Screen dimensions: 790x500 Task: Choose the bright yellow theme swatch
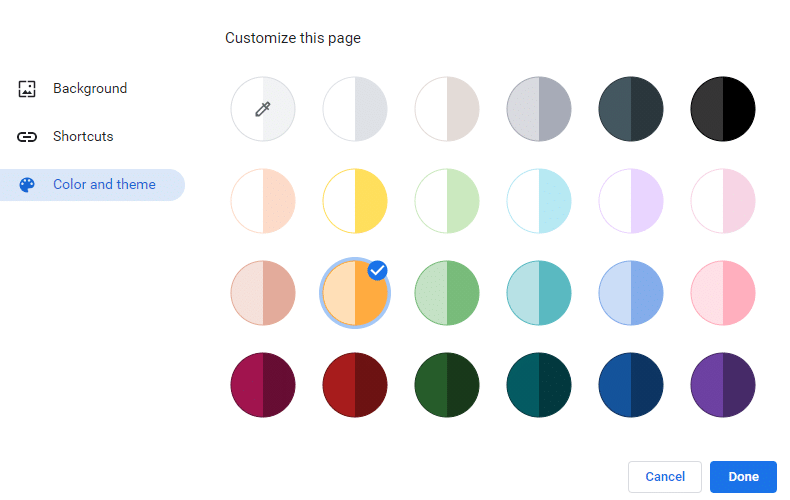[x=355, y=201]
